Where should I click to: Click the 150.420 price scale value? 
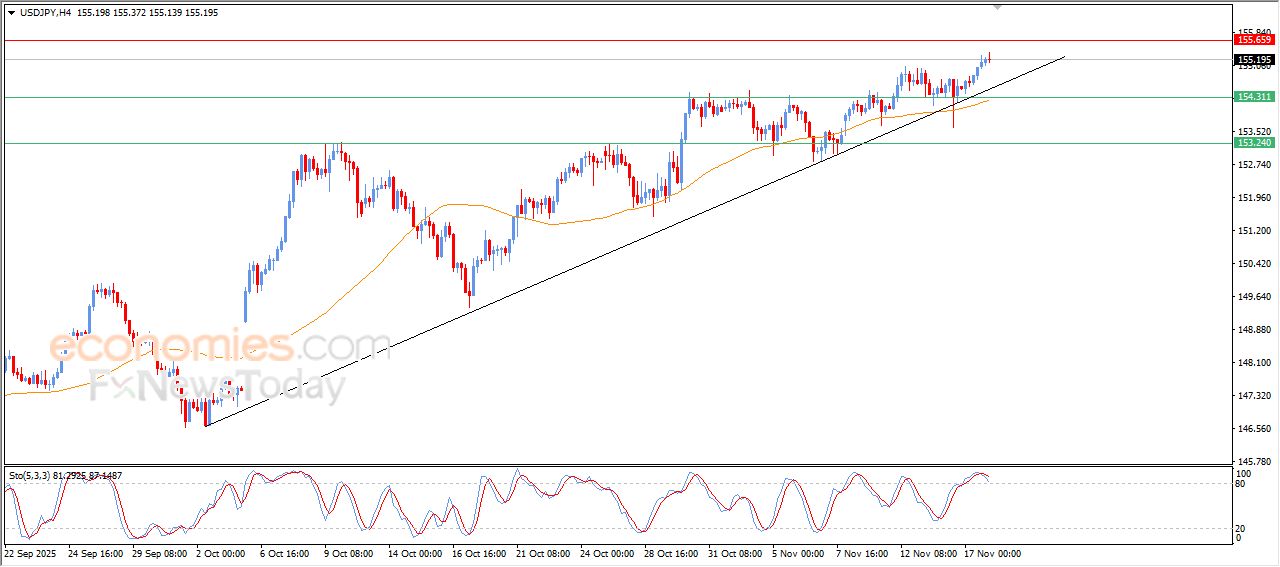pos(1254,264)
